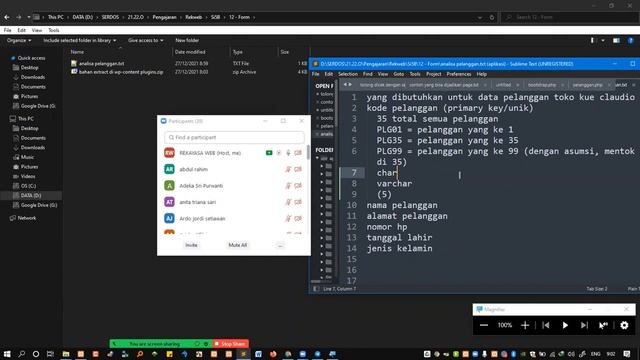The width and height of the screenshot is (640, 360).
Task: Open Task View on the taskbar
Action: coord(50,354)
